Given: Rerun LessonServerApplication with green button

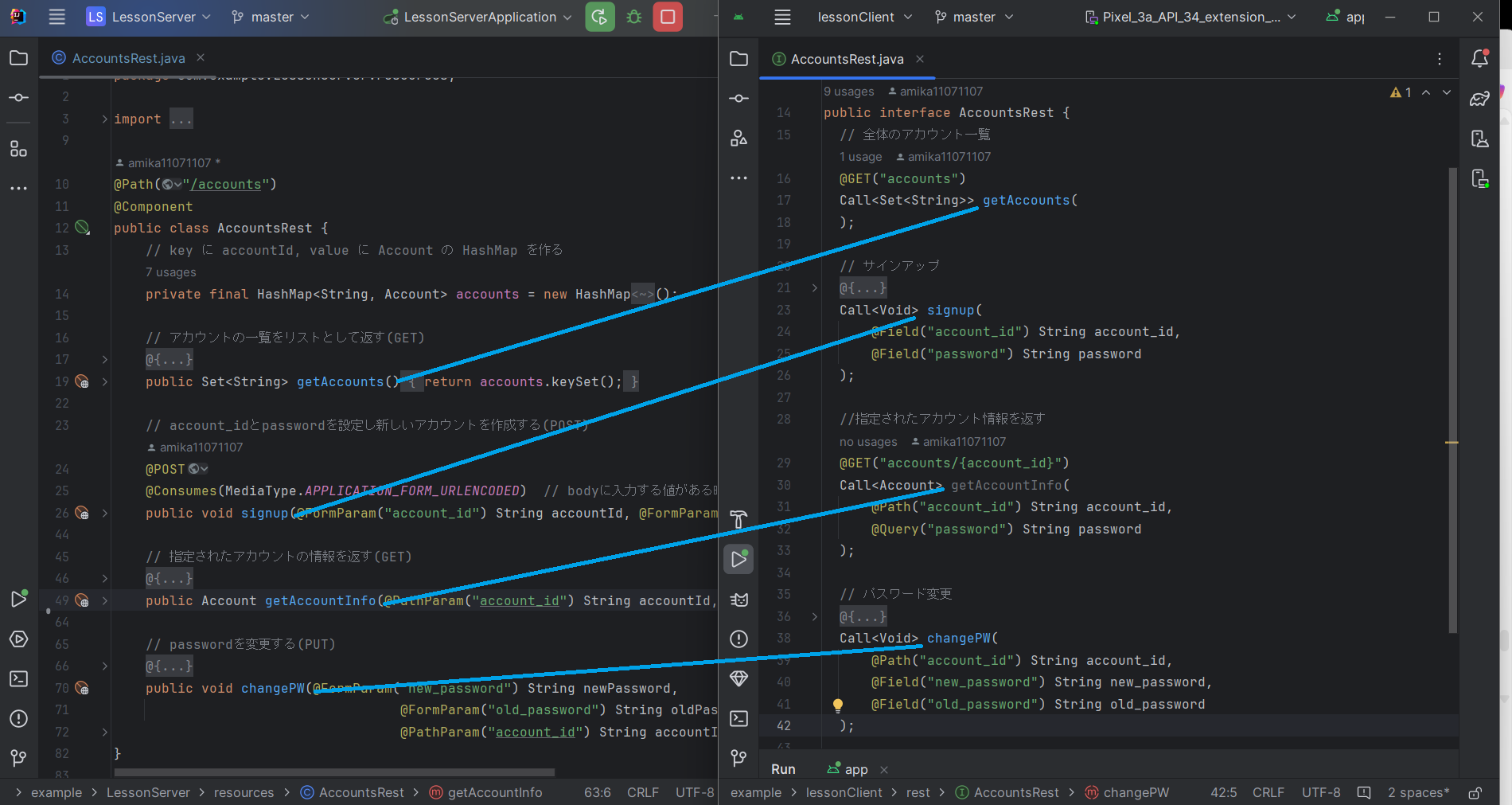Looking at the screenshot, I should [x=600, y=17].
